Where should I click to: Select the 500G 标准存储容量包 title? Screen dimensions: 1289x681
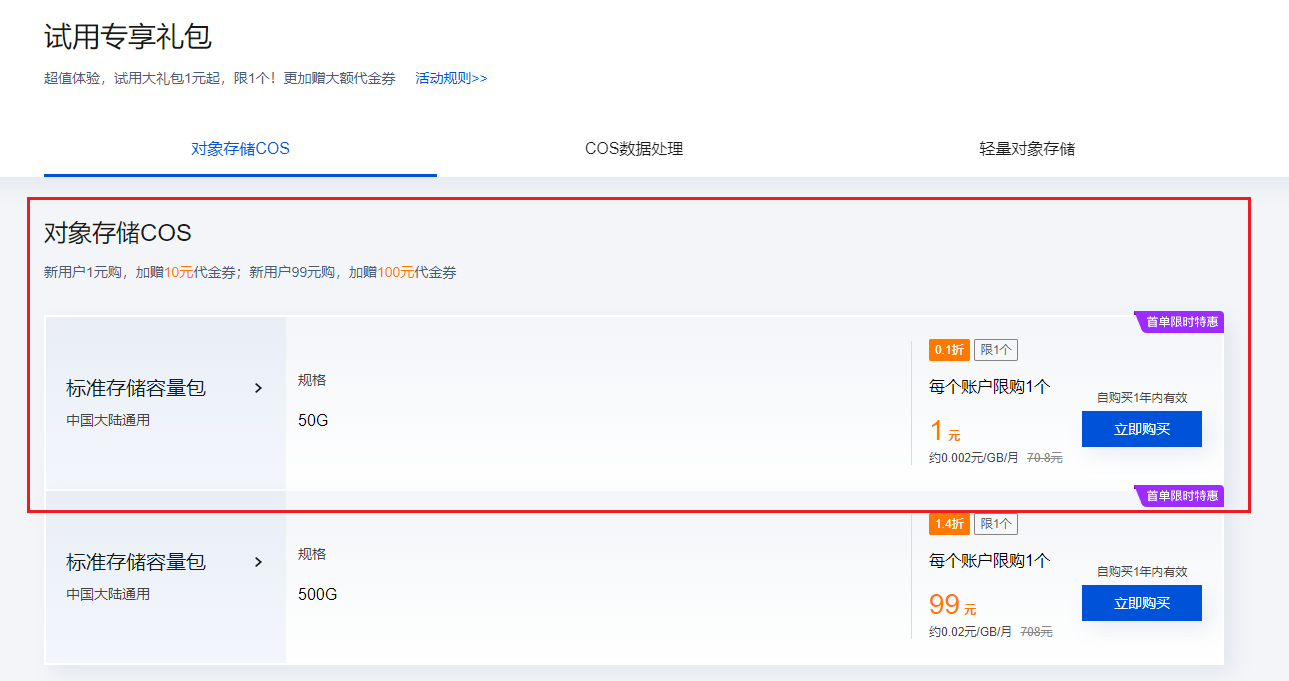click(136, 562)
